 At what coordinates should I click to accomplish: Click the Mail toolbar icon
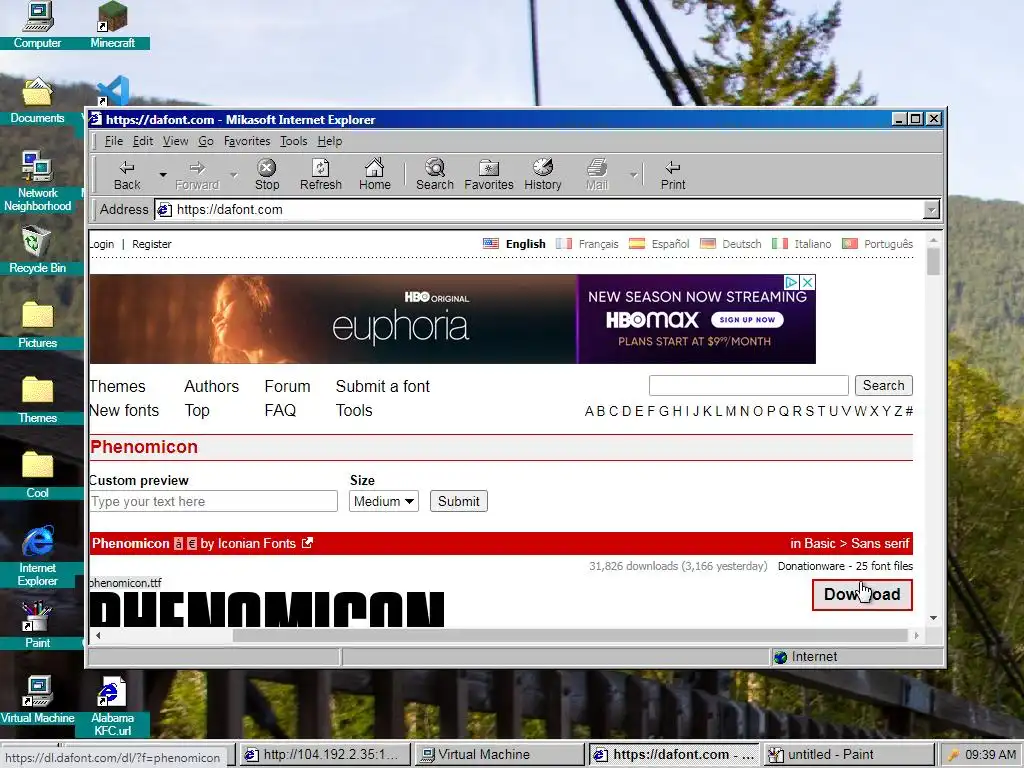596,174
